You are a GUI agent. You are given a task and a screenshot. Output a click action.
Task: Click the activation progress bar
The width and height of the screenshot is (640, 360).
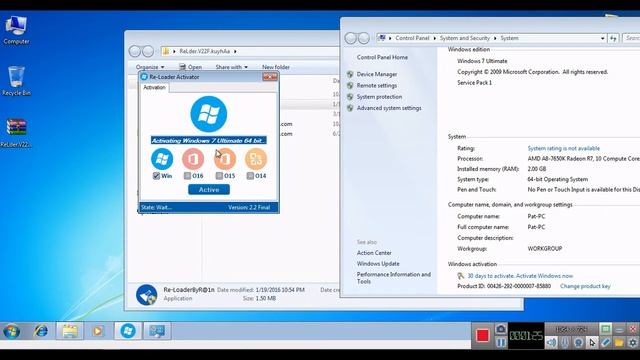[209, 140]
